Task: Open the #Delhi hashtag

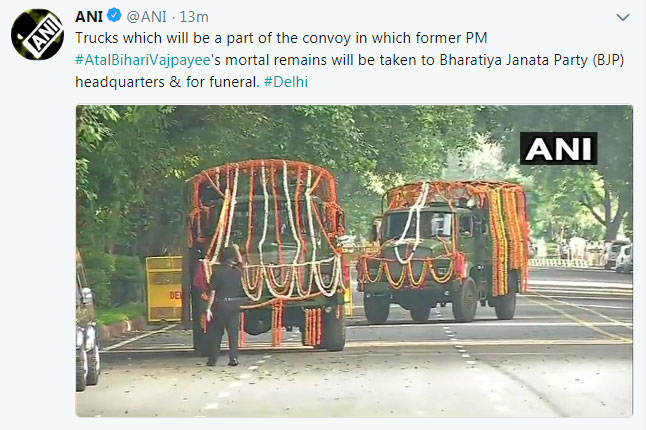Action: 286,82
